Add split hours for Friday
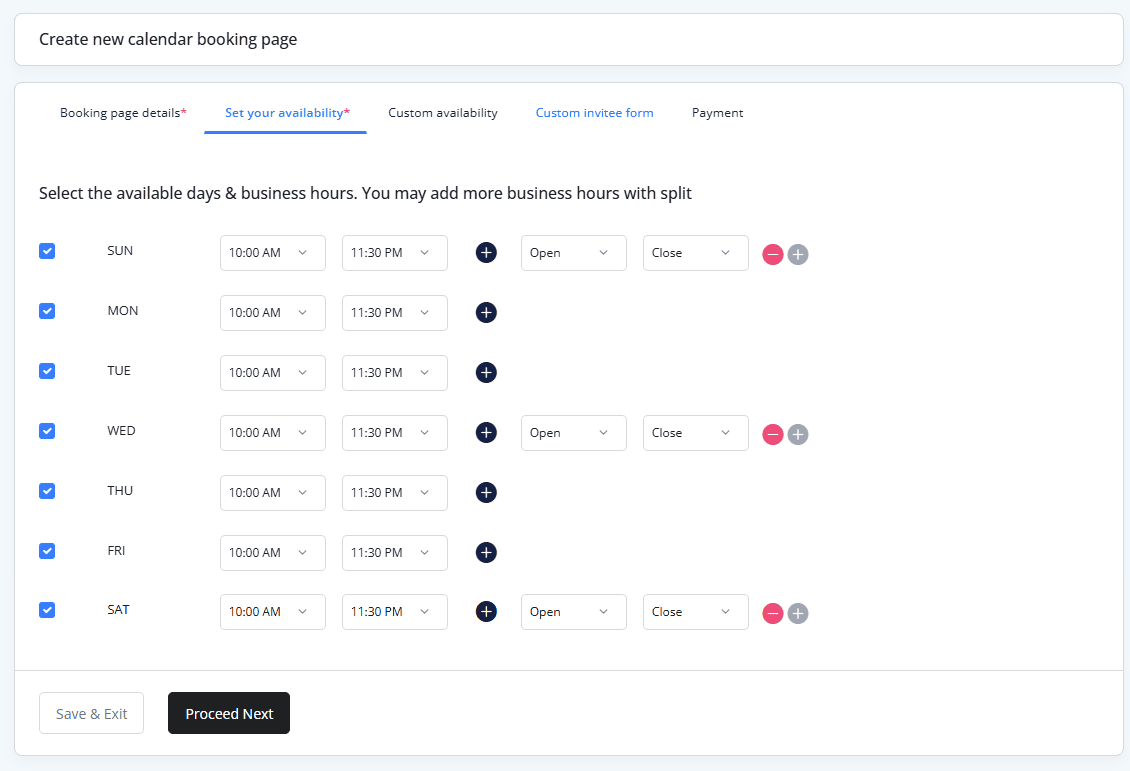This screenshot has height=771, width=1130. [x=486, y=553]
